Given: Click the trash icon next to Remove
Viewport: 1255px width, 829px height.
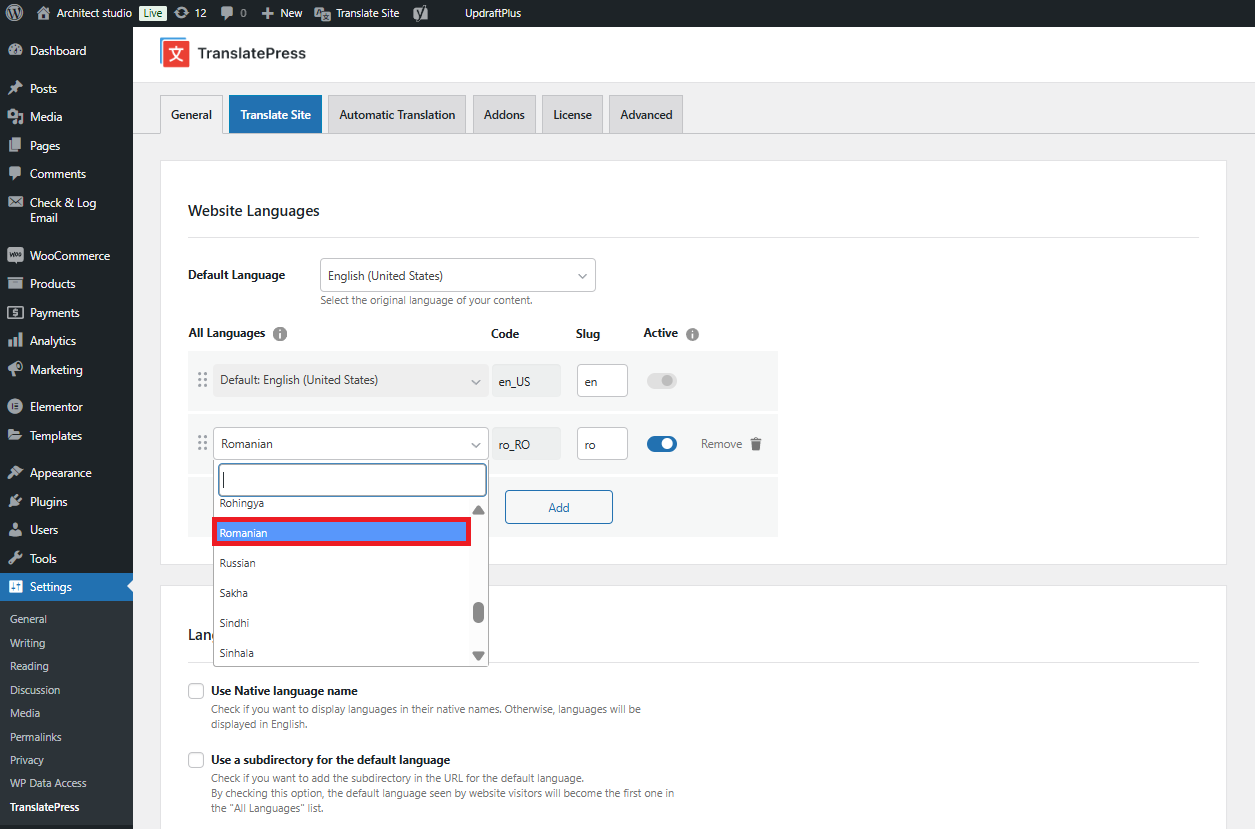Looking at the screenshot, I should (x=756, y=444).
